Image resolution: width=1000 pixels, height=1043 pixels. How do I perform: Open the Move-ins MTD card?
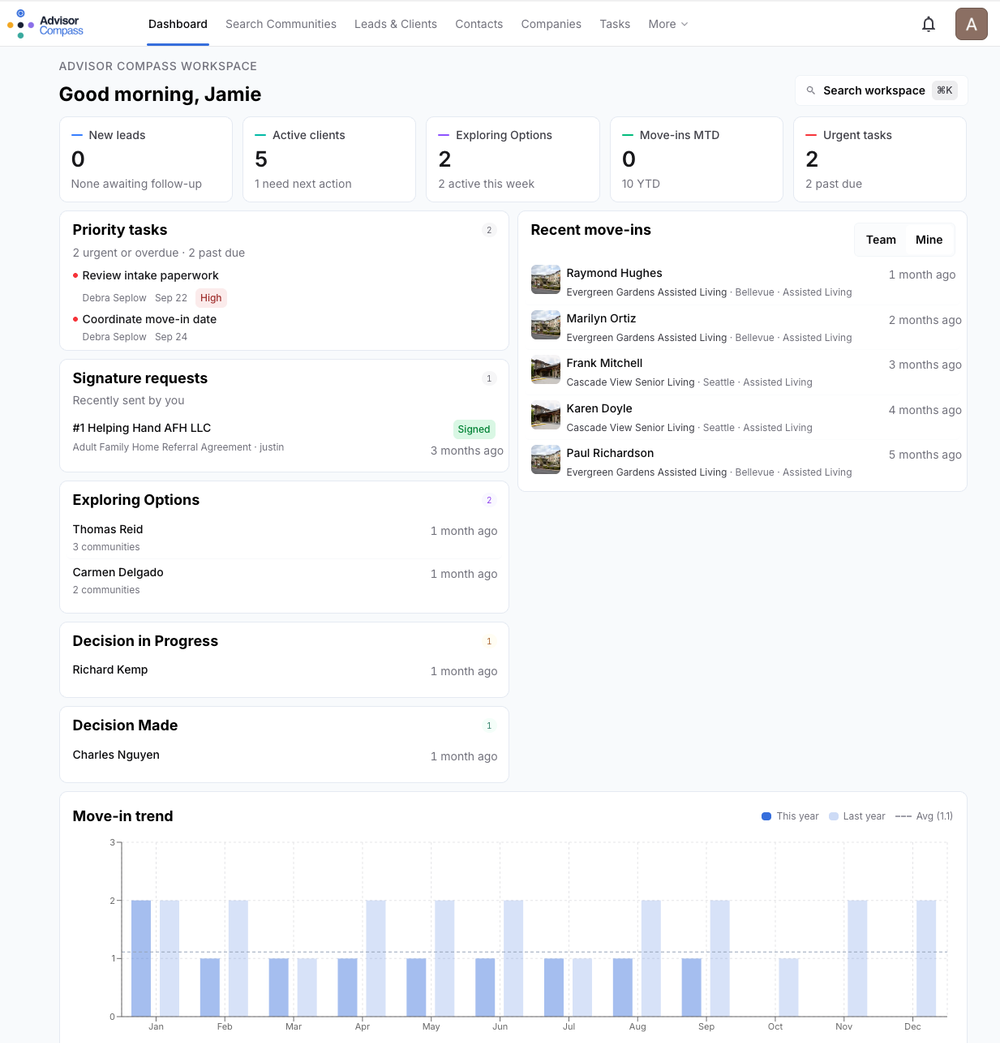(697, 160)
